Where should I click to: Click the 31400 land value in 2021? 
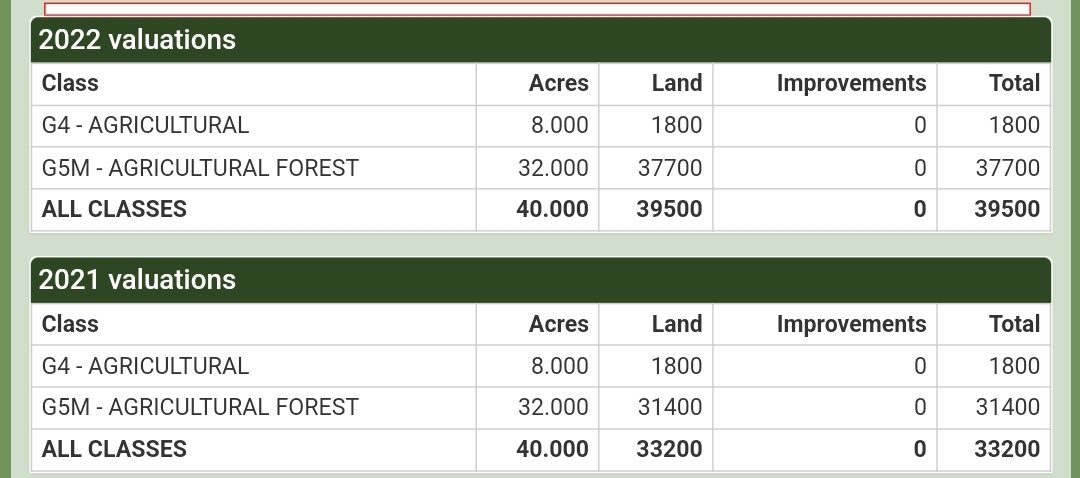(670, 407)
